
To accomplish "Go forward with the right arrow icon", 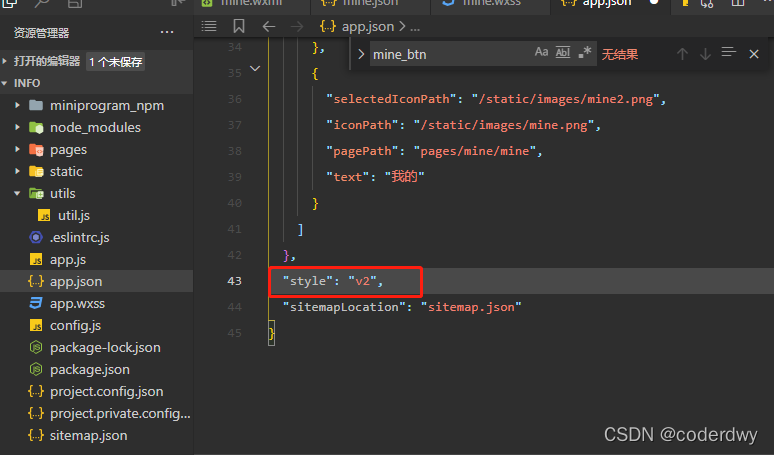I will click(x=297, y=26).
